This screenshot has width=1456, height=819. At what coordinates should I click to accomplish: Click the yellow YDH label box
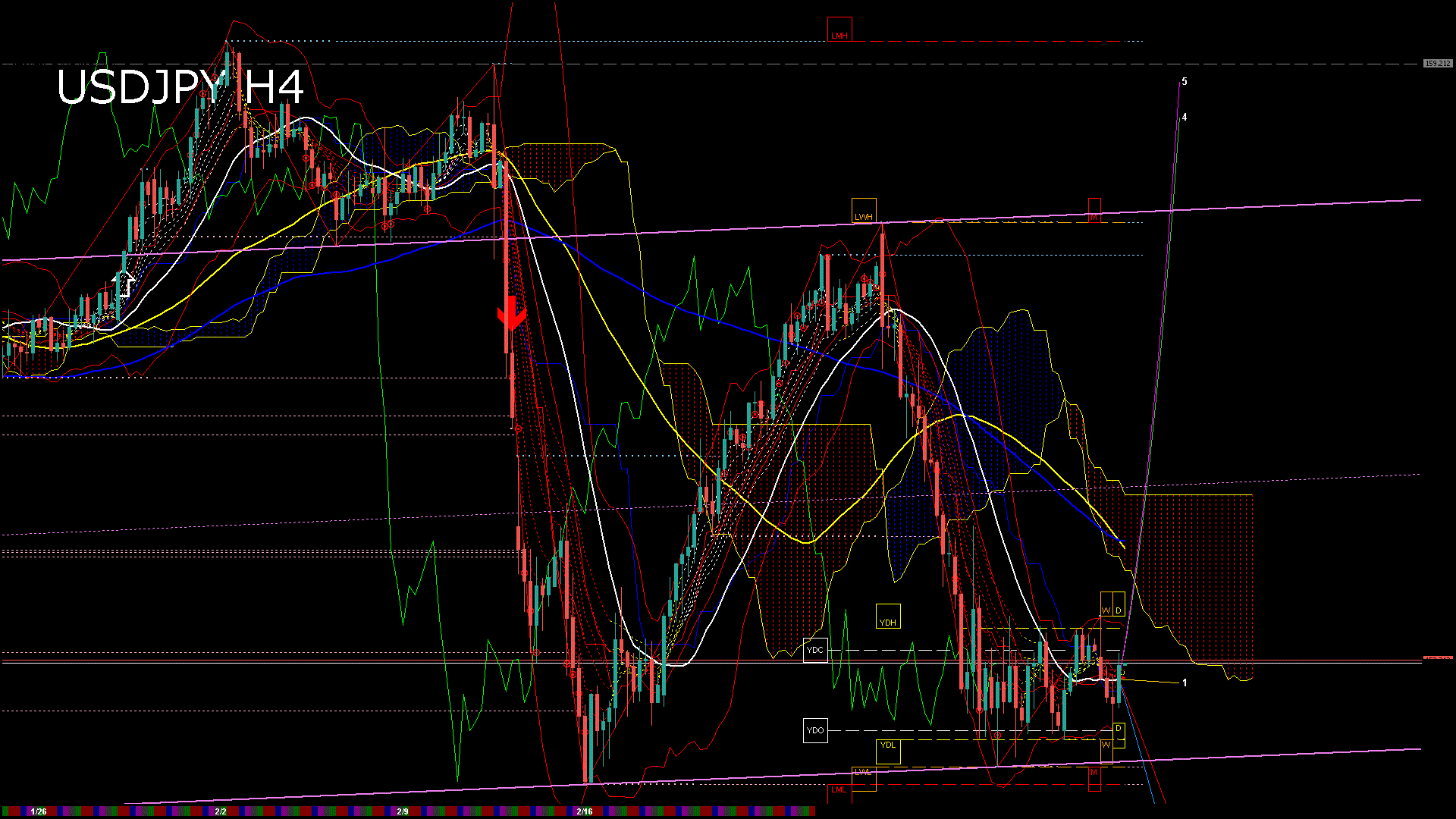pos(888,617)
